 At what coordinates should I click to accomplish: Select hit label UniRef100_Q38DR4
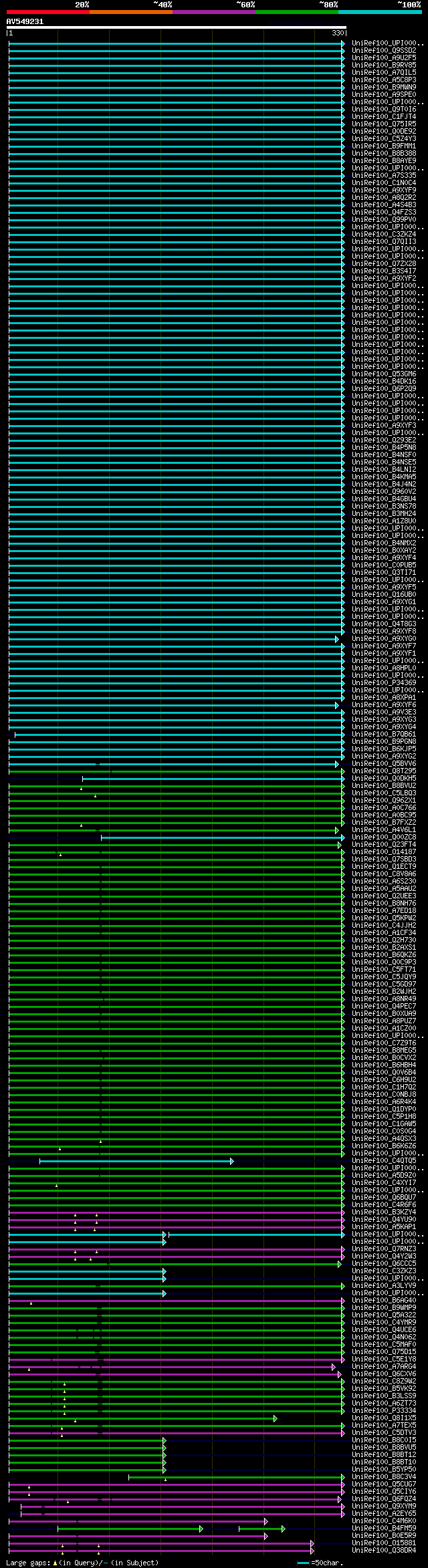point(384,1550)
